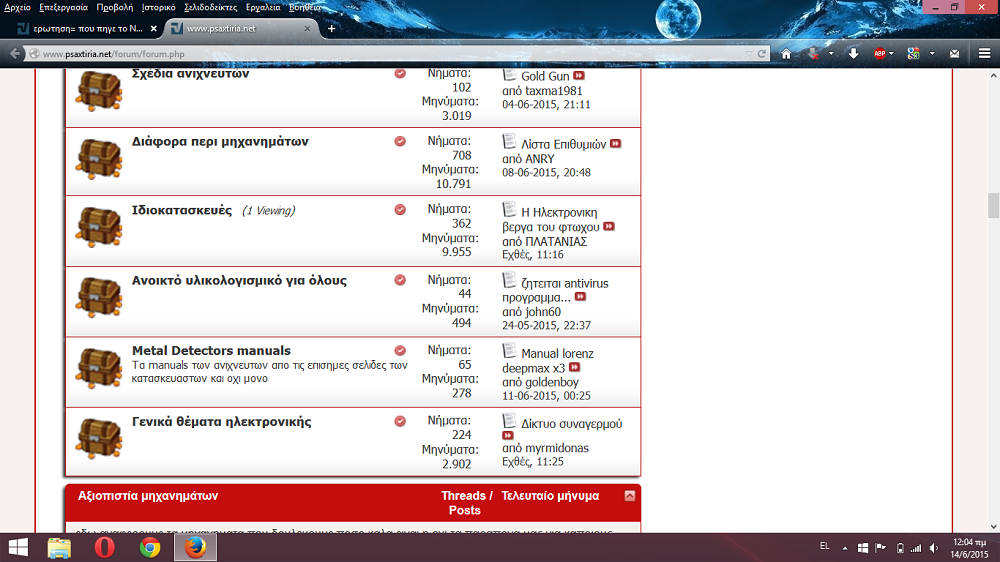
Task: Click go-to-last-post icon next to Λίστα Επιθυμιών
Action: tap(615, 144)
